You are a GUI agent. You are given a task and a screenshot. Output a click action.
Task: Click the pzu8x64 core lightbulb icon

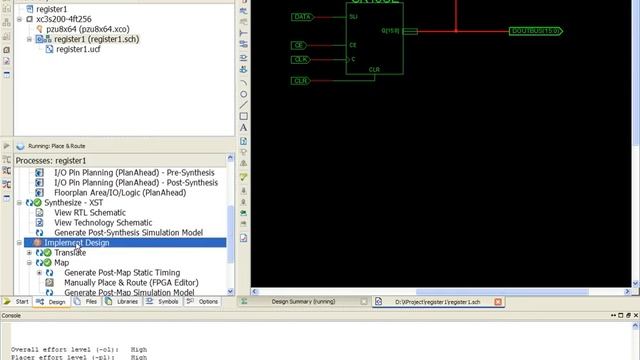coord(39,29)
